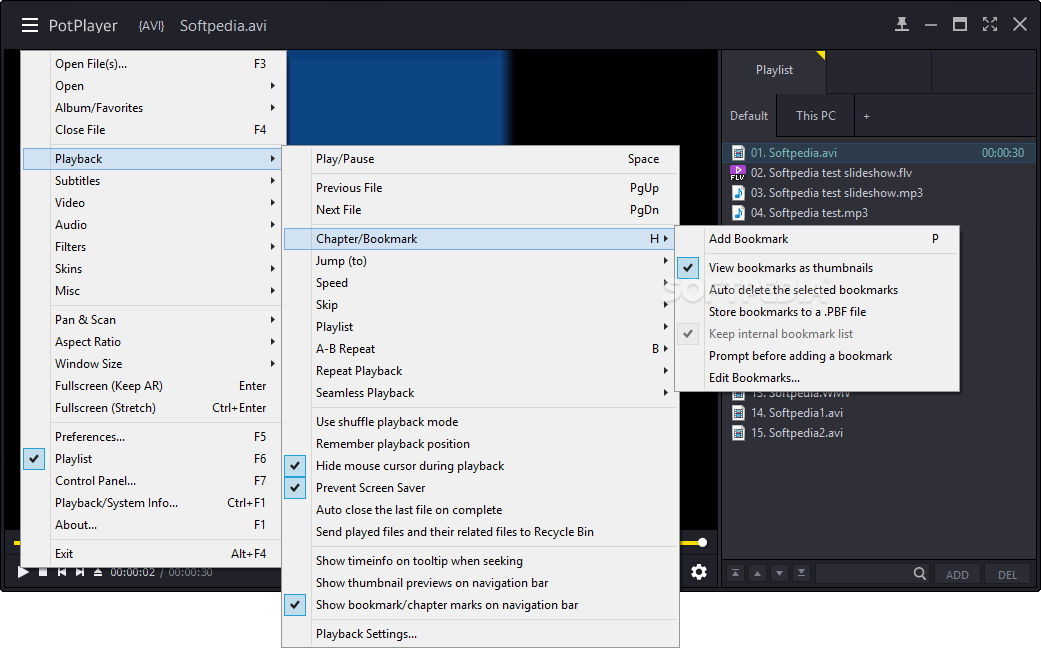Screen dimensions: 1041x648
Task: Expand the Repeat Playback submenu
Action: click(x=481, y=370)
